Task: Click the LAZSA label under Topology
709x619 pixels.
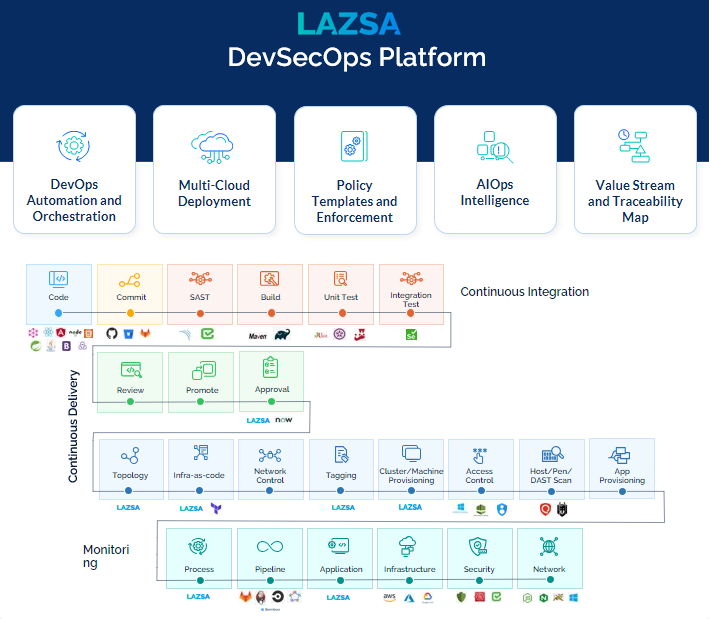Action: point(128,507)
